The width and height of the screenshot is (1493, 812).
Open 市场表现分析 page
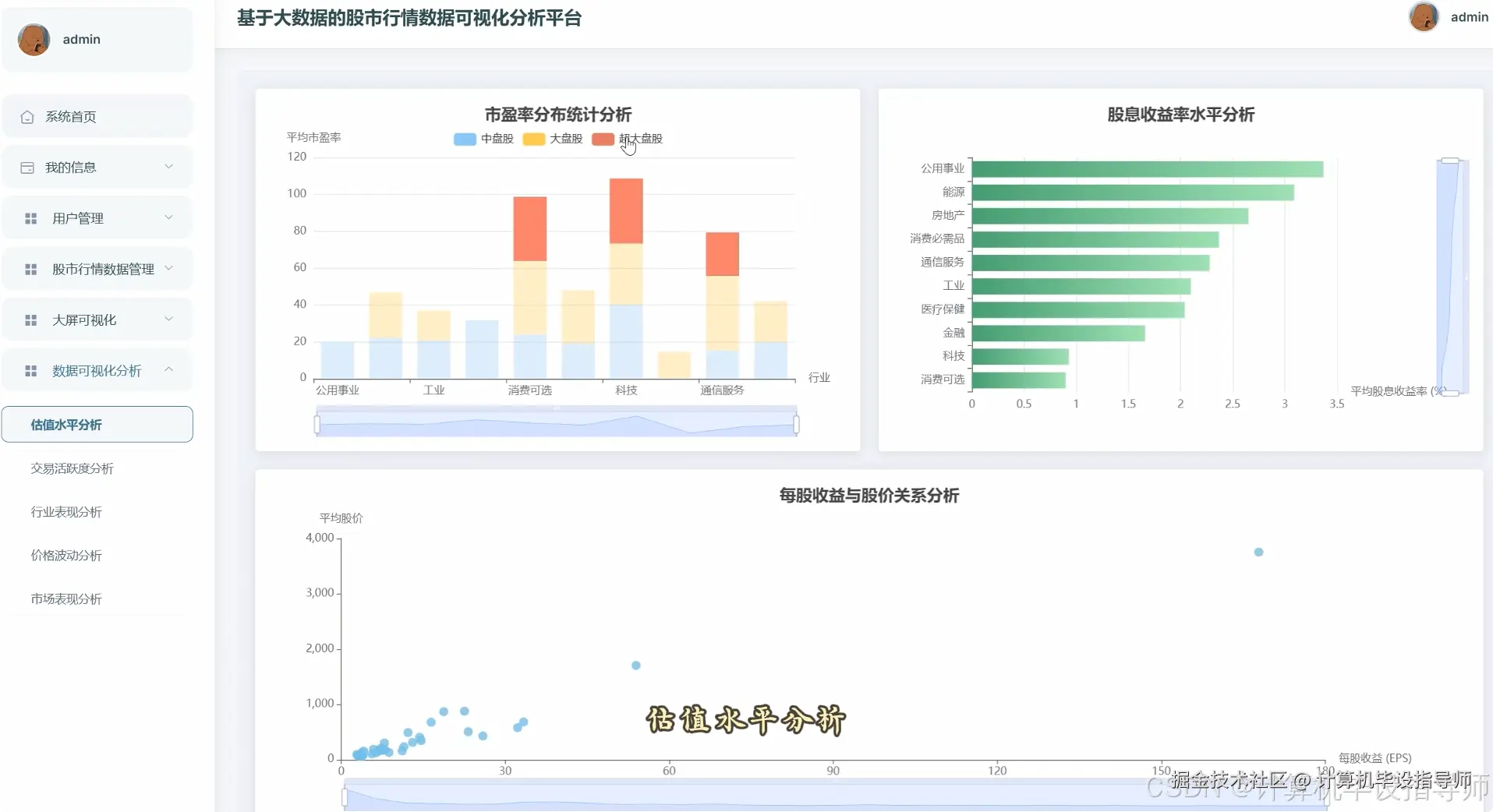point(66,599)
